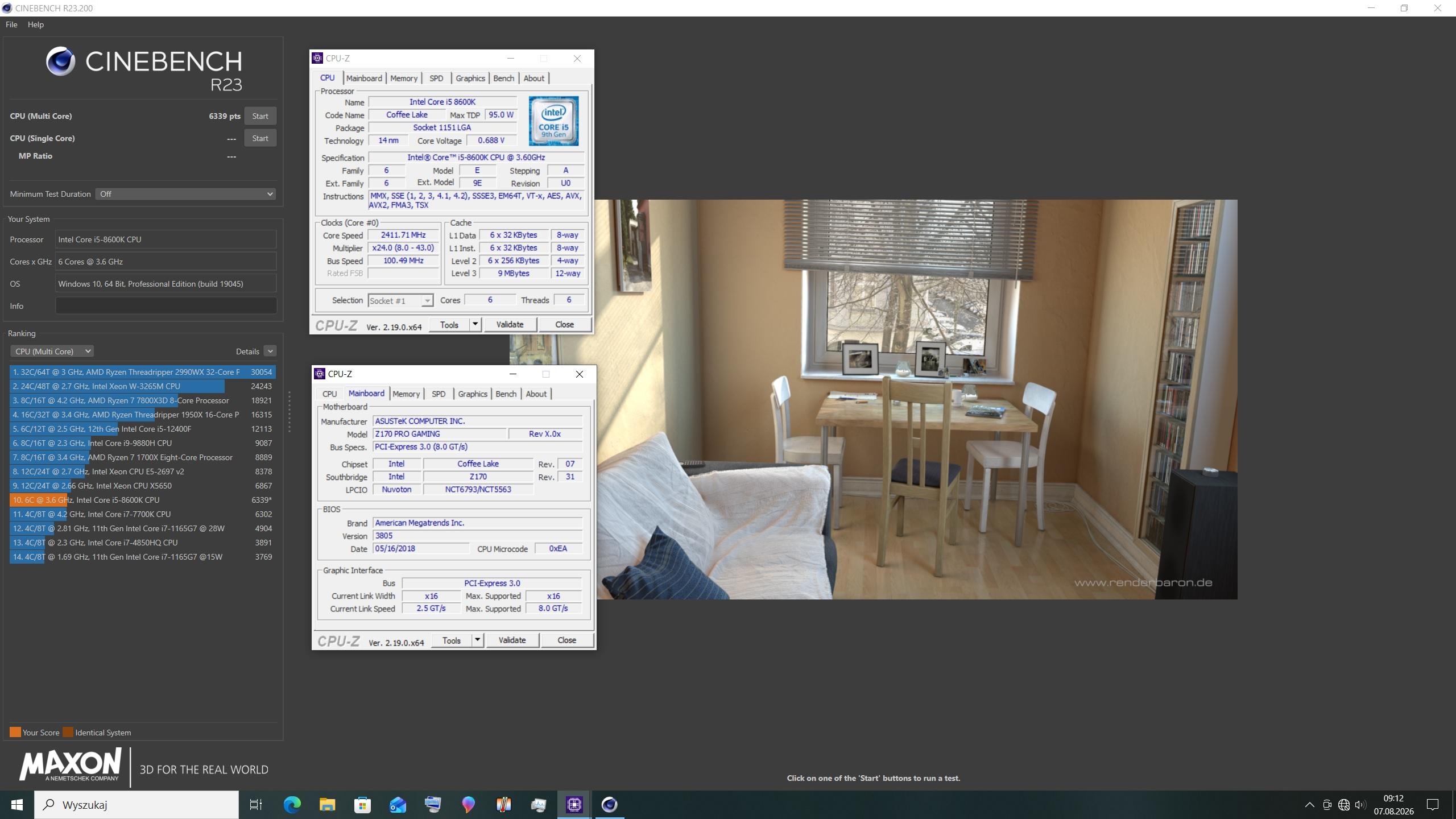Switch to the Memory tab in the top CPU-Z window
The width and height of the screenshot is (1456, 819).
[x=404, y=78]
